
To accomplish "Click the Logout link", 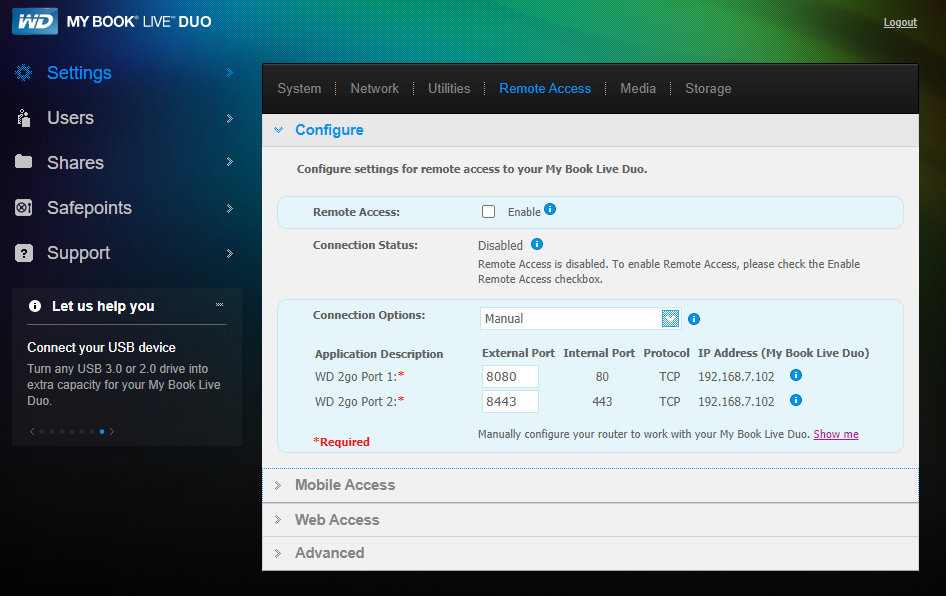I will [x=900, y=22].
